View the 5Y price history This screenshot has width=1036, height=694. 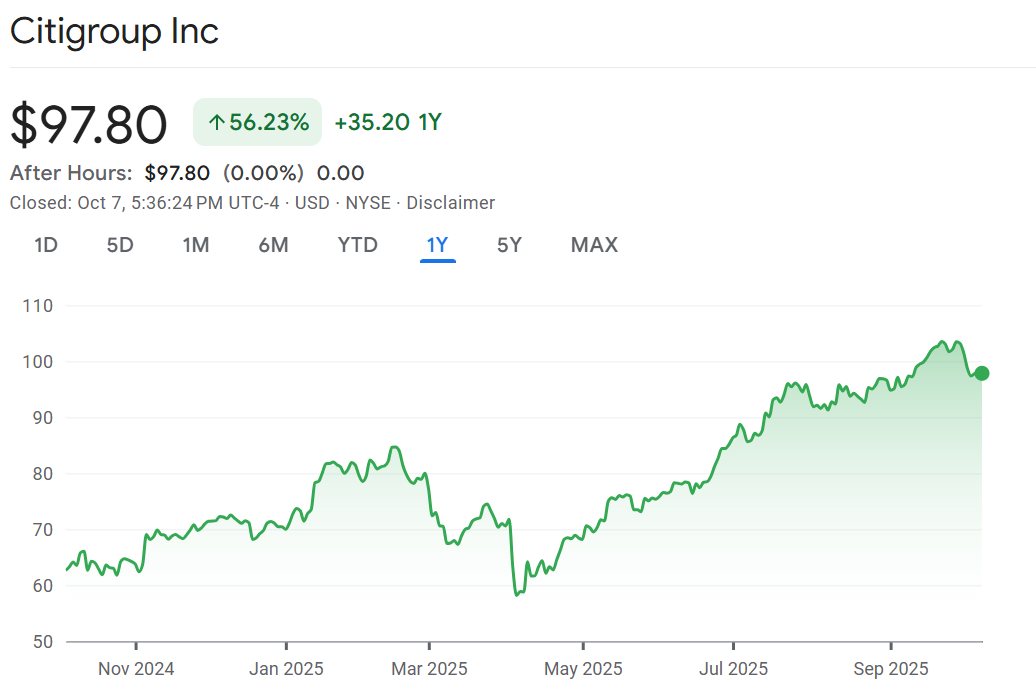(509, 245)
